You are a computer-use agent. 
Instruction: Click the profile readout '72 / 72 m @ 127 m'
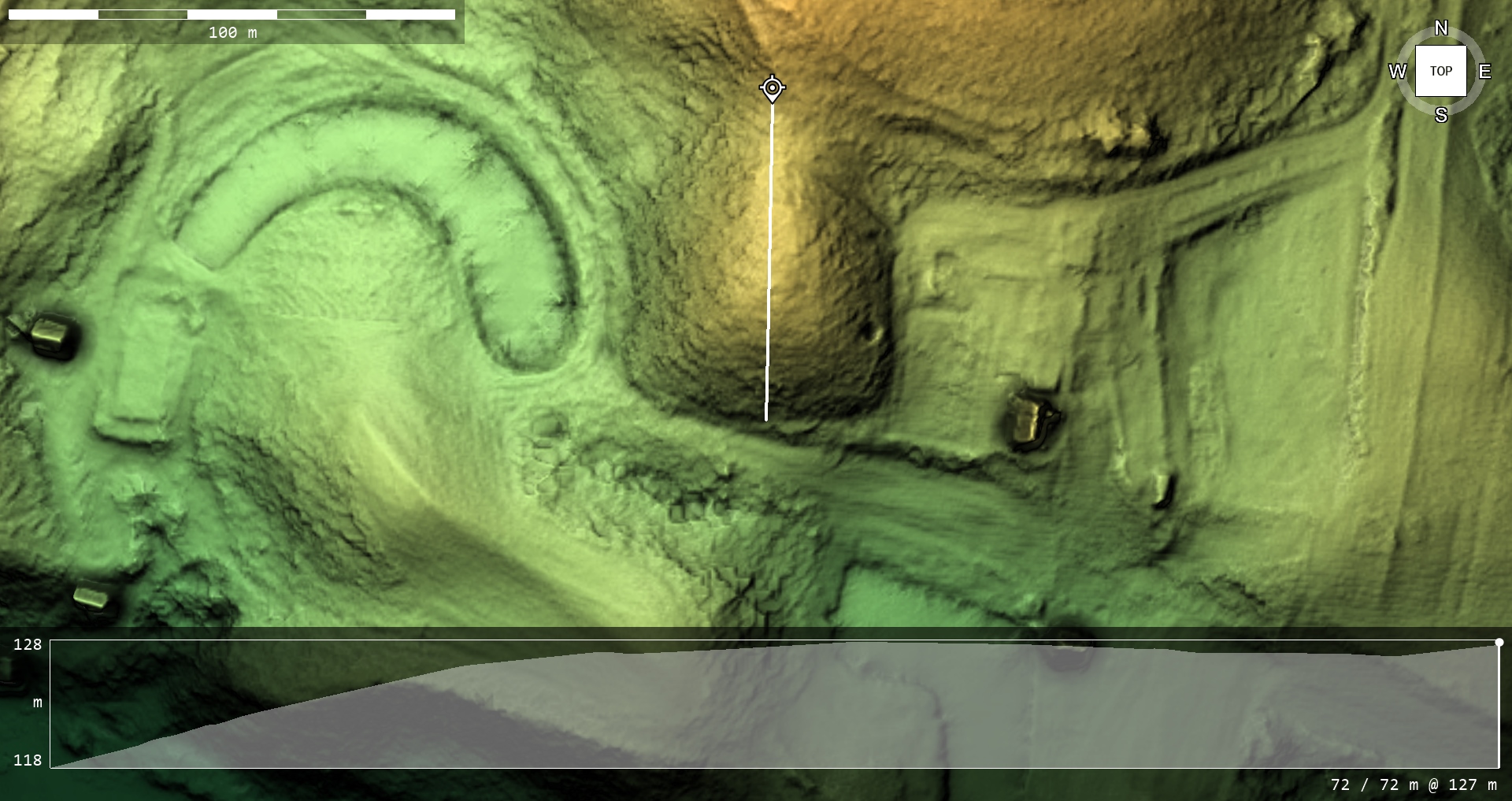[x=1414, y=784]
